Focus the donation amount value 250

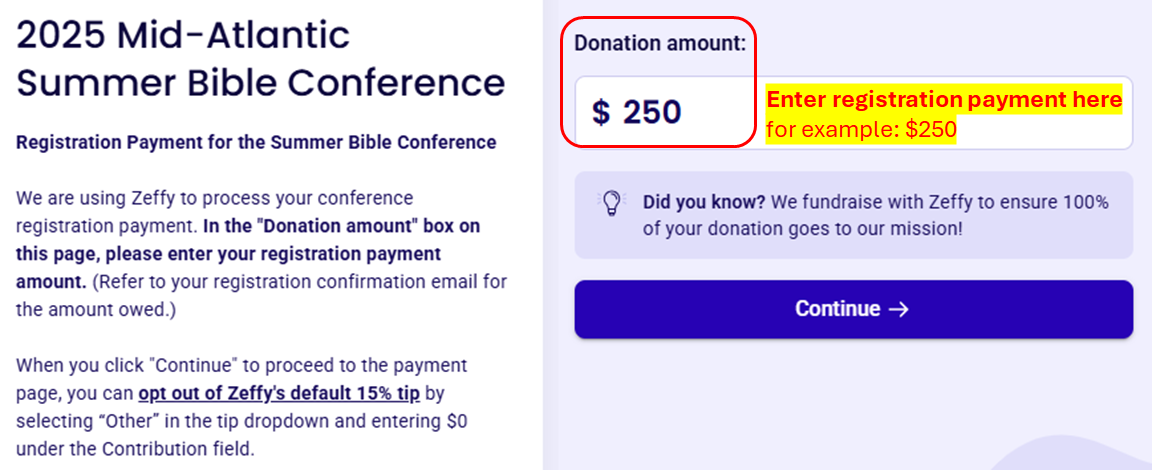(x=652, y=112)
